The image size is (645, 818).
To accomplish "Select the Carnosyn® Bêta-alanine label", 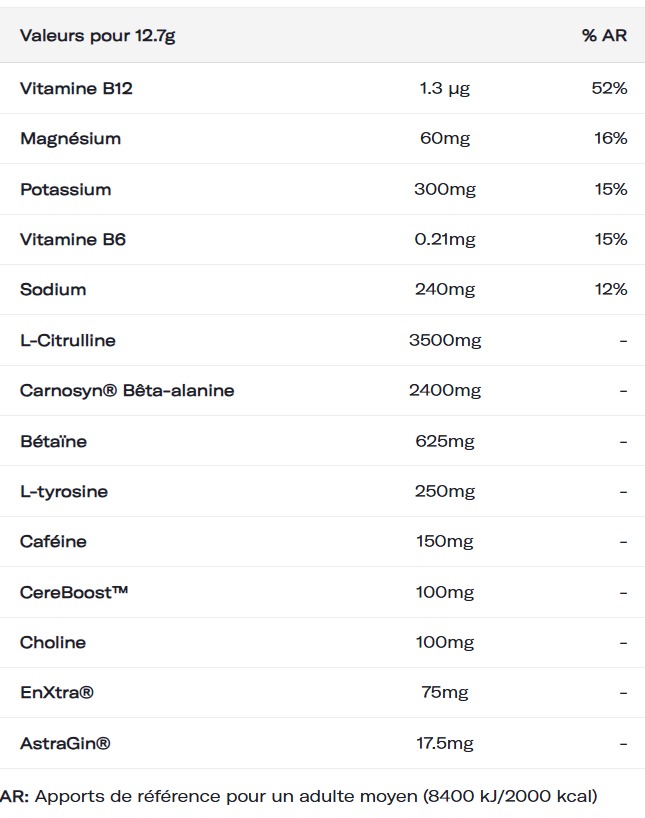I will click(x=127, y=390).
